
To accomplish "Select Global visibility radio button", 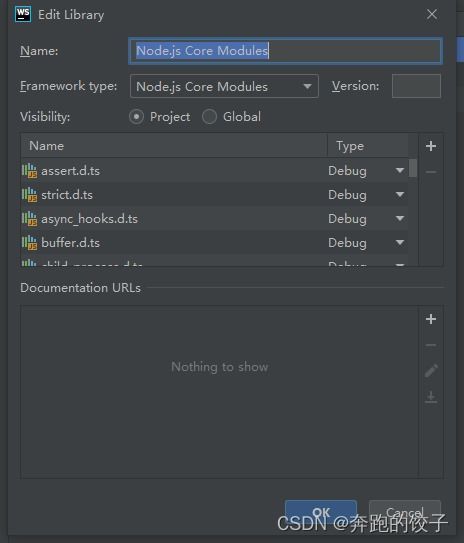I will pyautogui.click(x=209, y=117).
